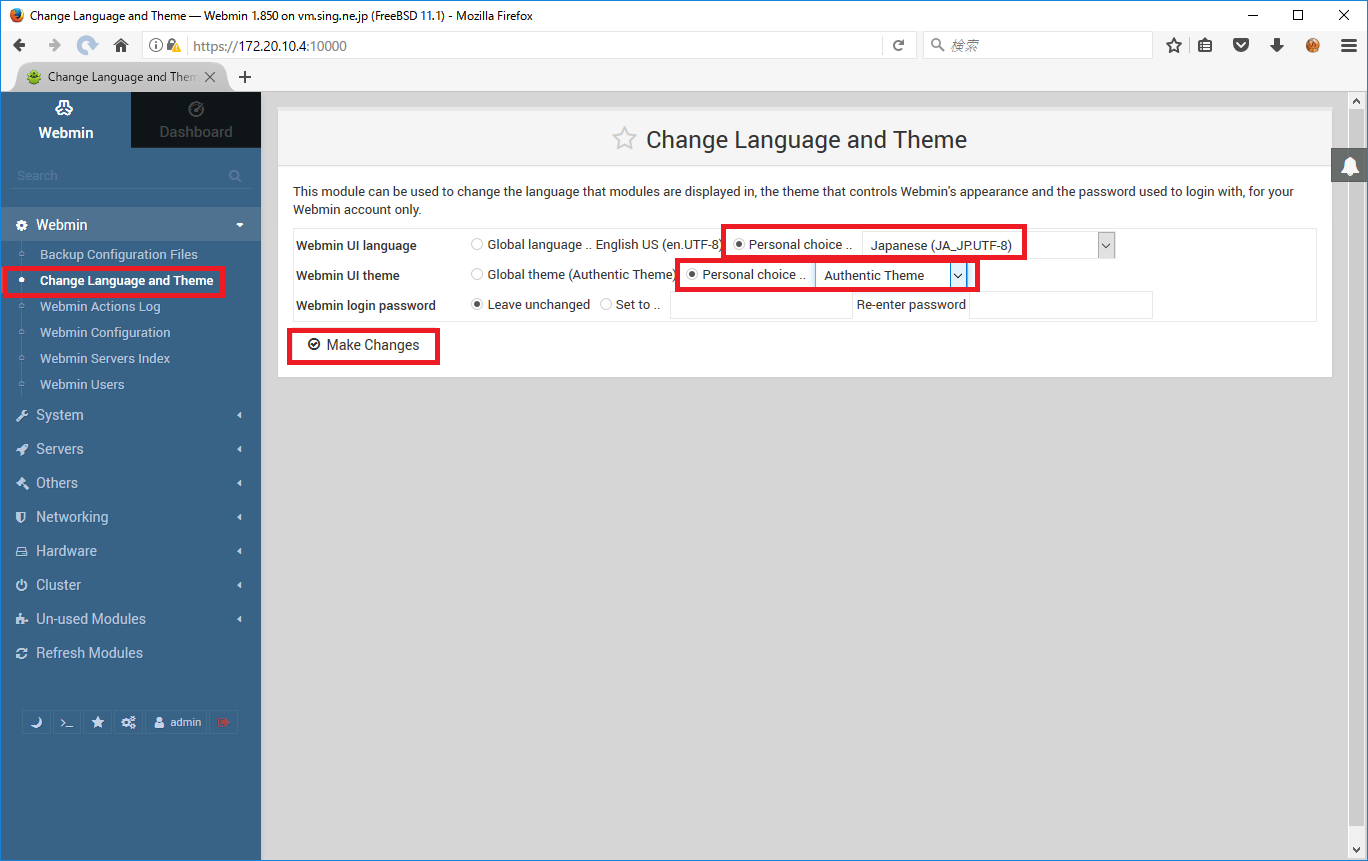The width and height of the screenshot is (1368, 861).
Task: Open the Firefox hamburger menu
Action: pyautogui.click(x=1348, y=45)
